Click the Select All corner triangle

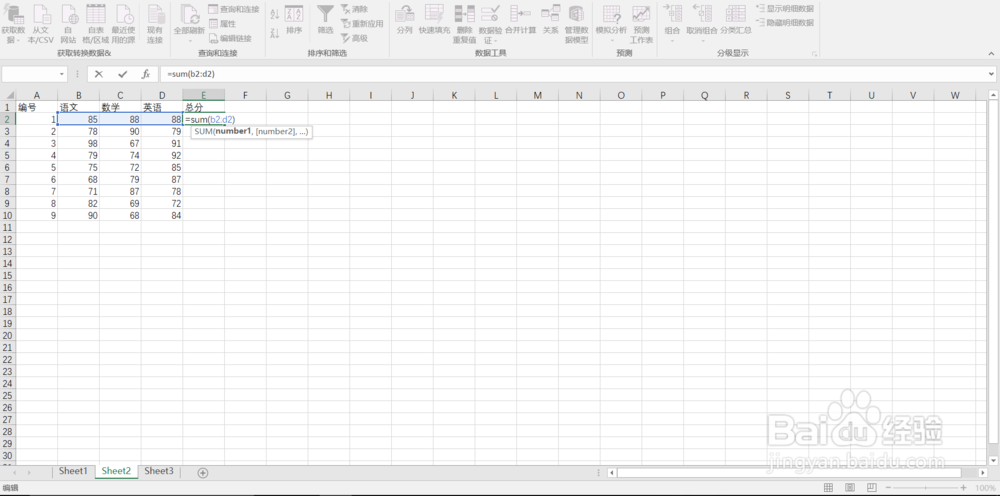pyautogui.click(x=8, y=96)
